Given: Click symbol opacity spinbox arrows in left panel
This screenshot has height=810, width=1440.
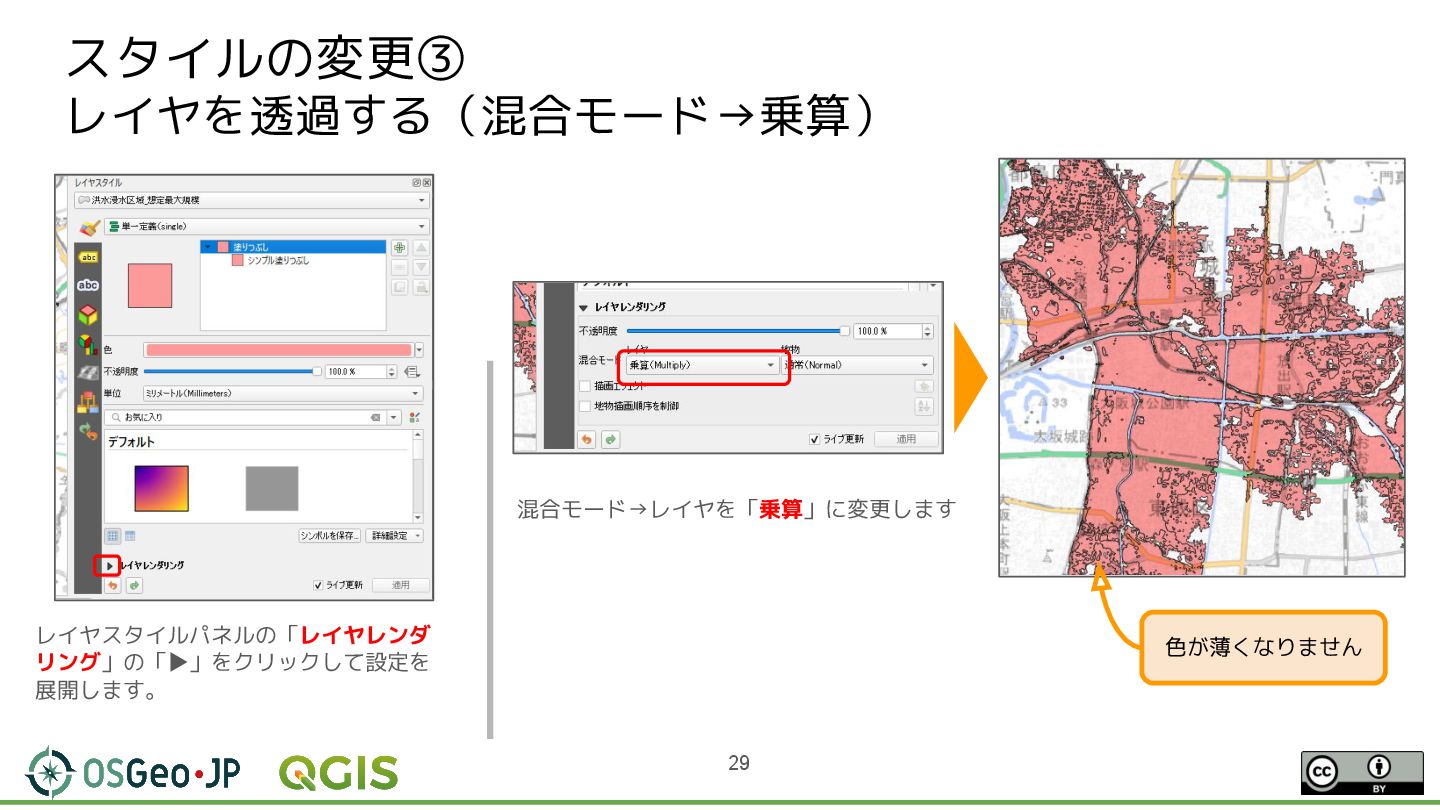Looking at the screenshot, I should 391,372.
